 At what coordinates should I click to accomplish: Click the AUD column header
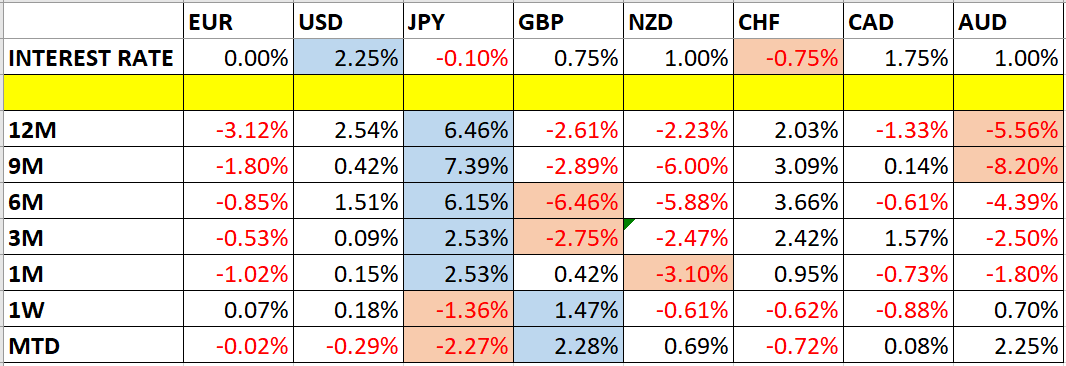click(x=1009, y=23)
